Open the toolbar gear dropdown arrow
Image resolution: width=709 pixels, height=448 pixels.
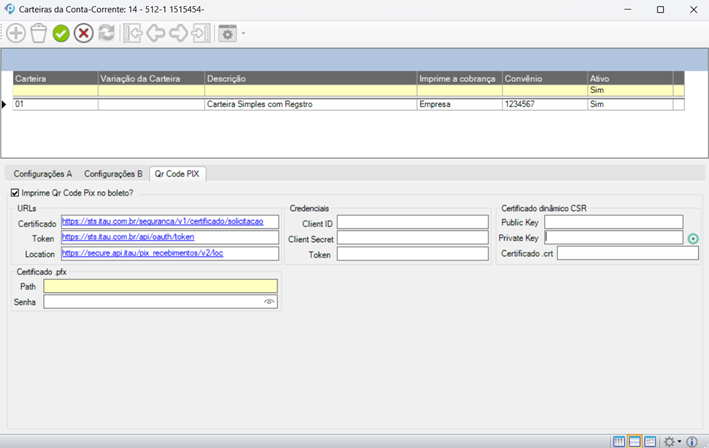click(243, 34)
